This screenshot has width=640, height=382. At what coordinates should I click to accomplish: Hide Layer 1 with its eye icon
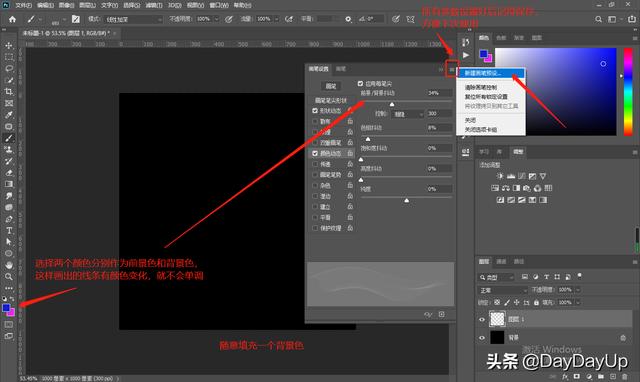click(x=482, y=320)
